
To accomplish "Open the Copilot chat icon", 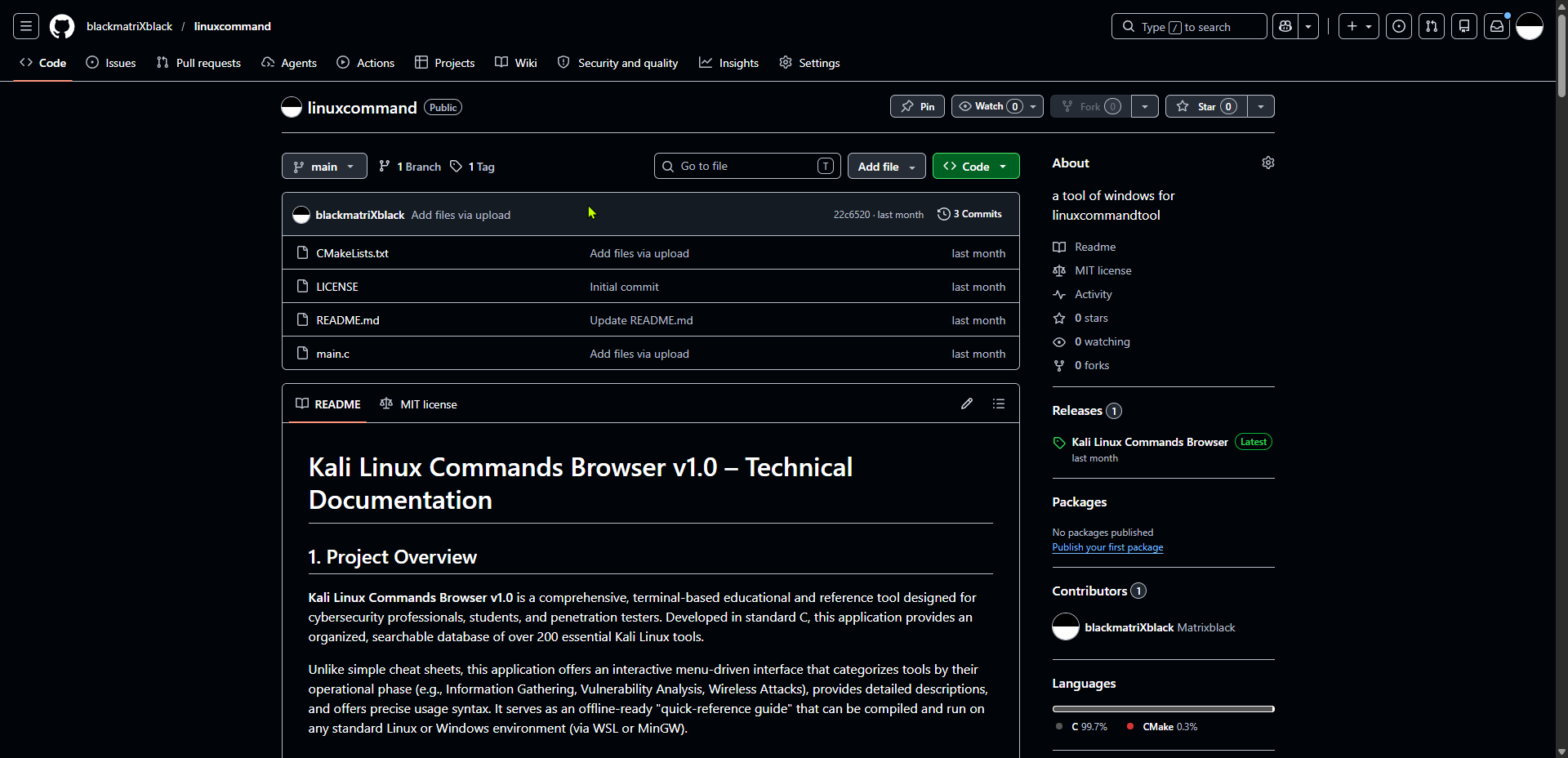I will [1285, 26].
